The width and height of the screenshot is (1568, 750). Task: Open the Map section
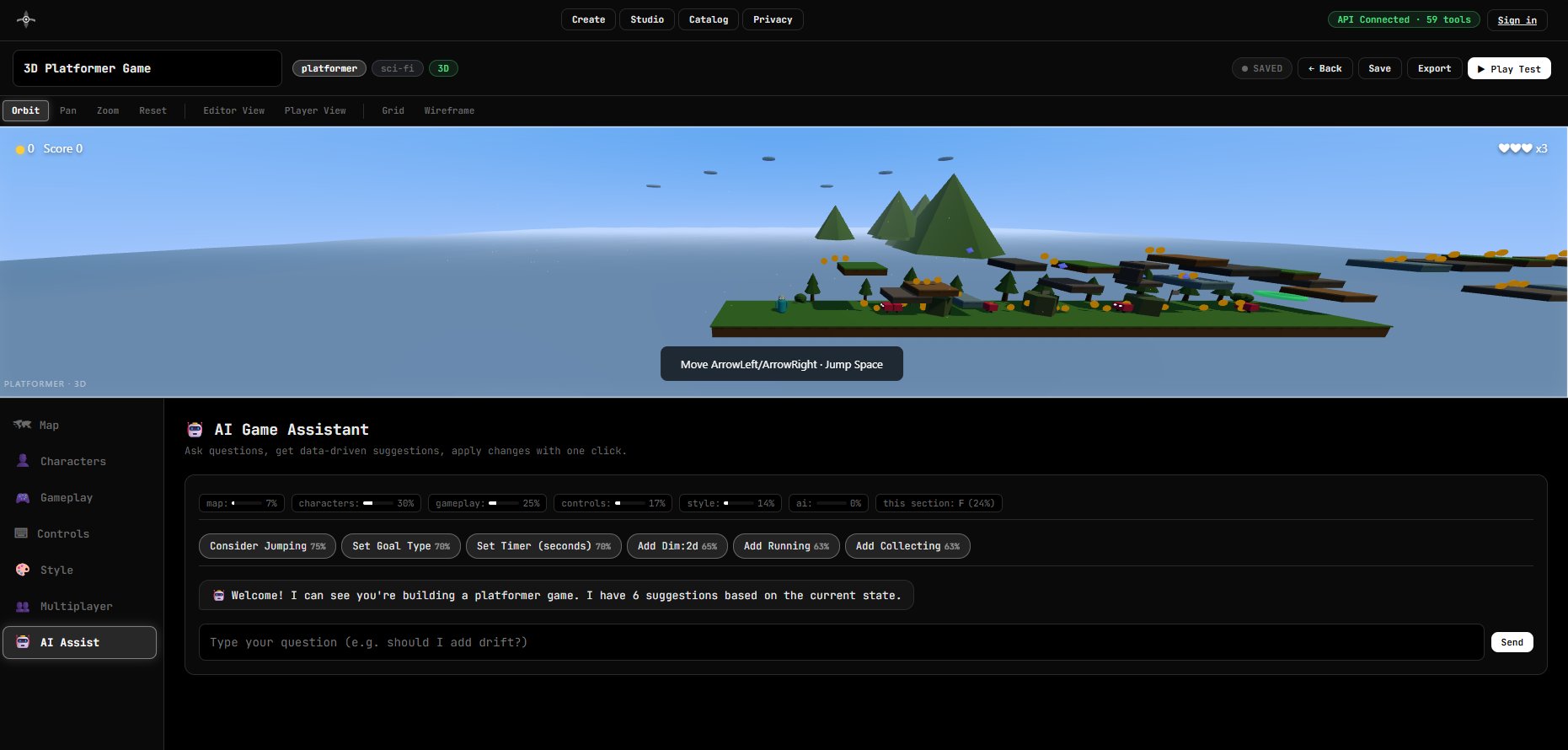[x=80, y=425]
